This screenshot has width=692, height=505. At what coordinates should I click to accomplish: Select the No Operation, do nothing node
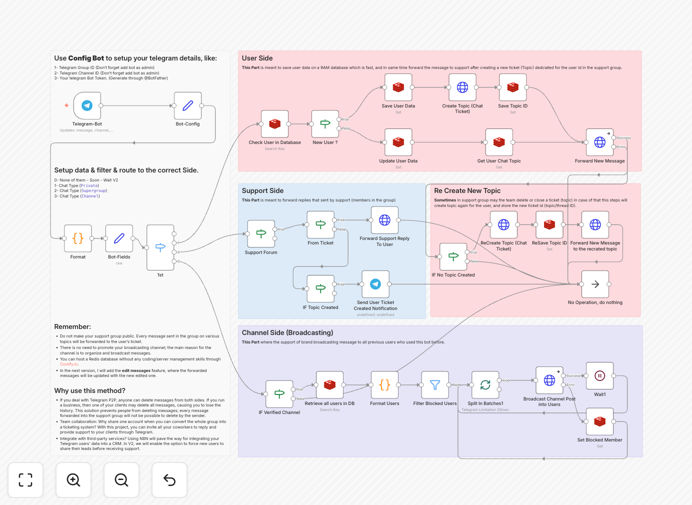click(595, 284)
